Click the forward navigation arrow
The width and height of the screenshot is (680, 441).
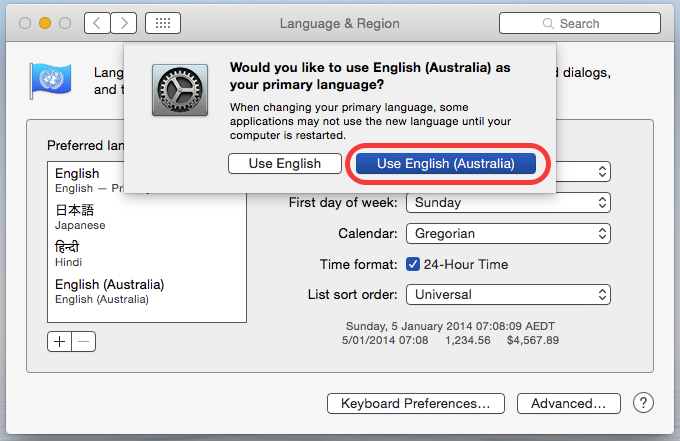point(124,23)
